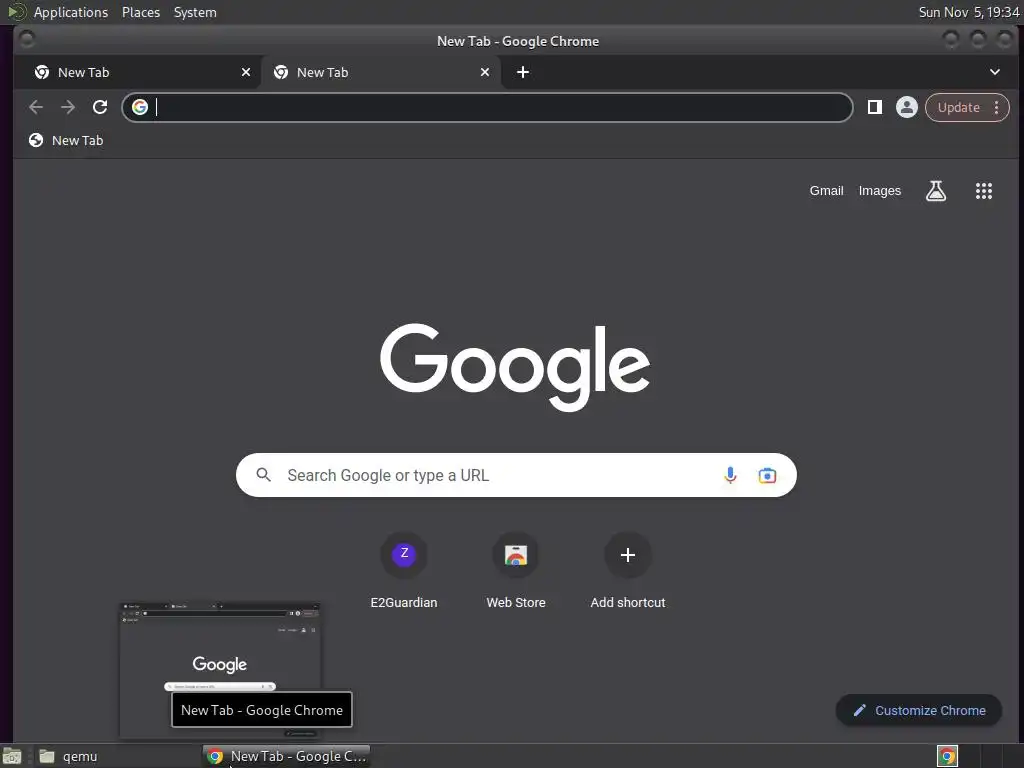Open the System menu
1024x768 pixels.
(x=195, y=12)
